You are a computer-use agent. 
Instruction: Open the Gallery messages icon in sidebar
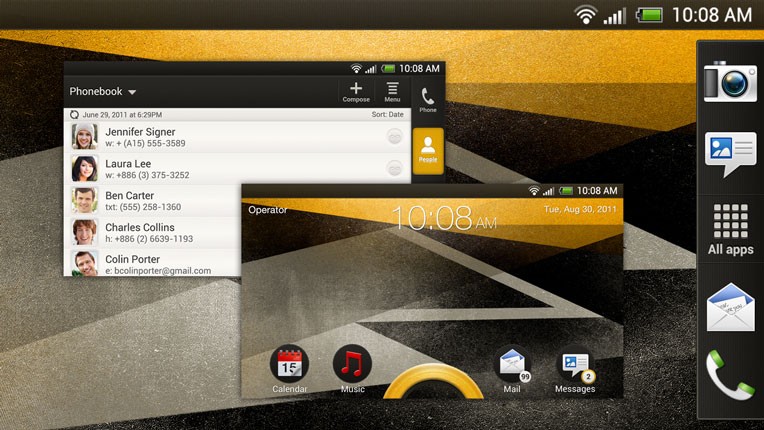(729, 152)
